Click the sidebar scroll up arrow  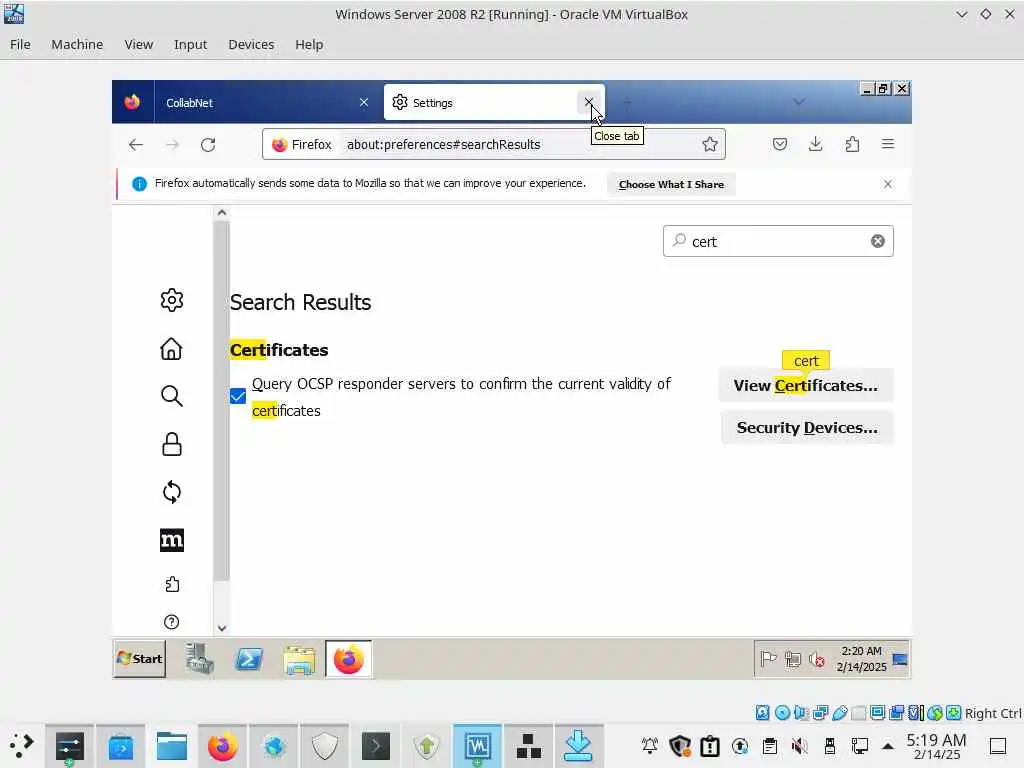(222, 213)
